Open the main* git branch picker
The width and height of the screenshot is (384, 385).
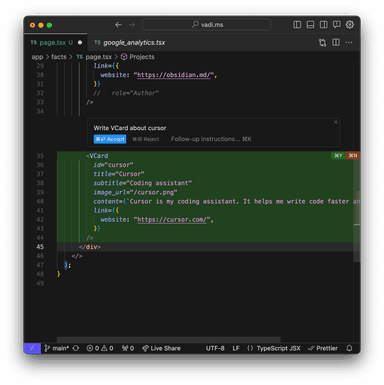coord(57,348)
